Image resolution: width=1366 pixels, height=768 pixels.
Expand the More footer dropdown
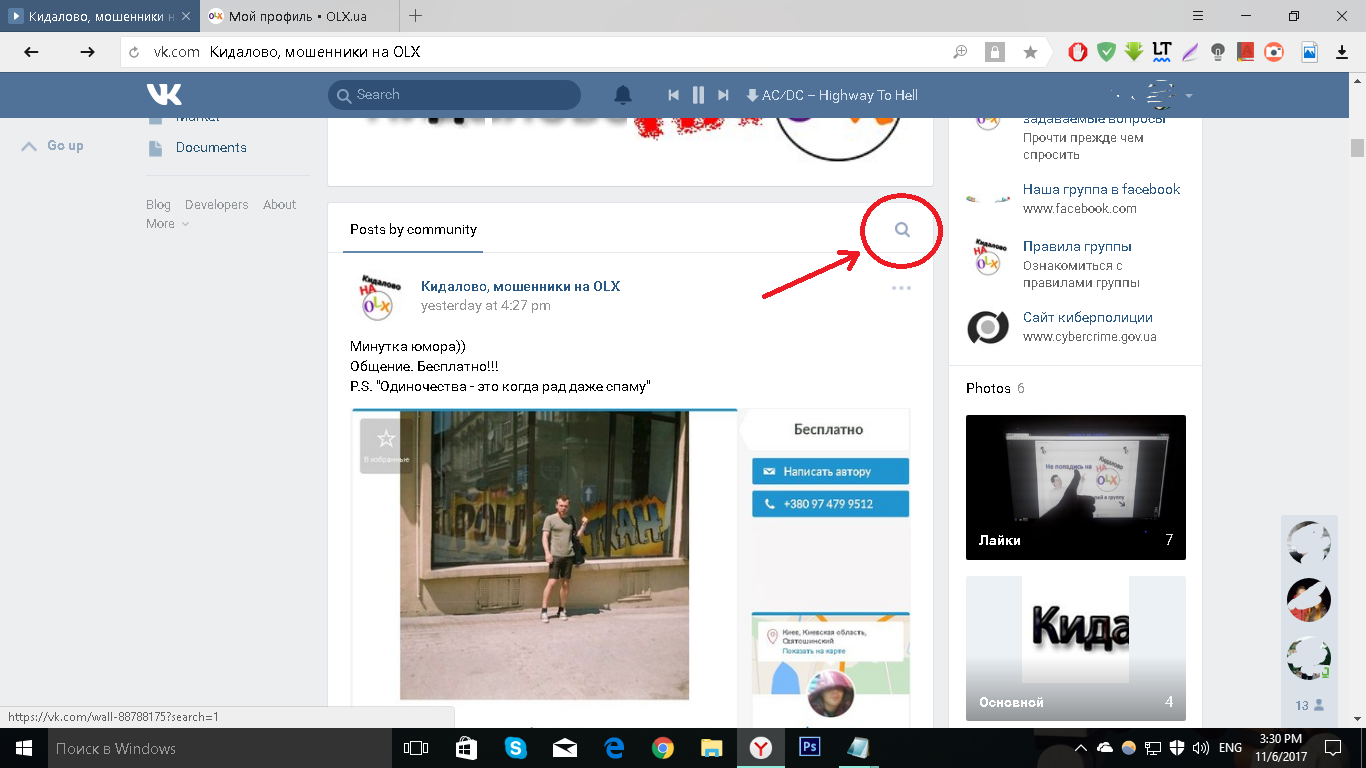pyautogui.click(x=167, y=224)
